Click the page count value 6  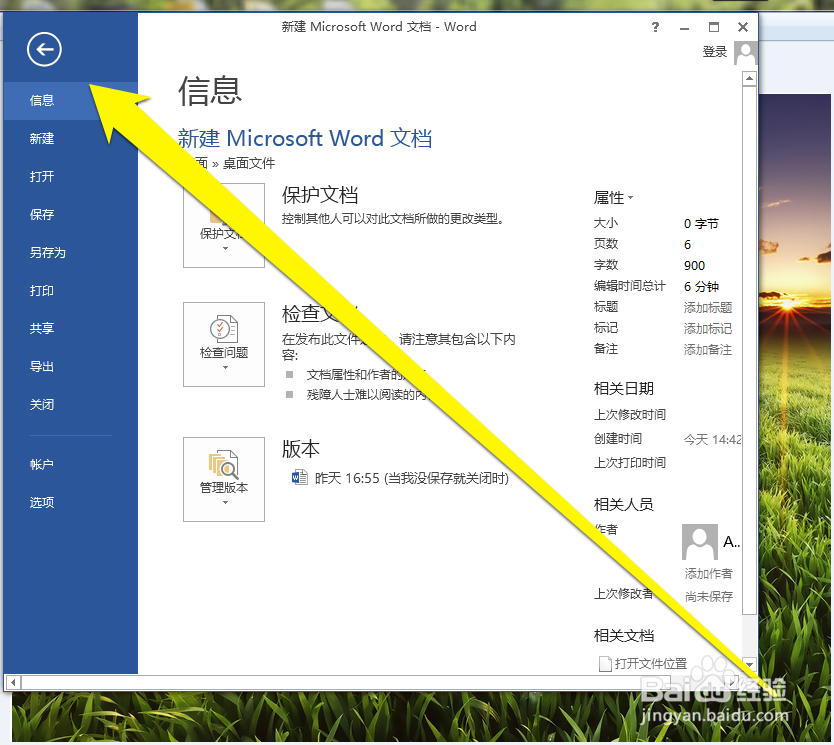(687, 245)
